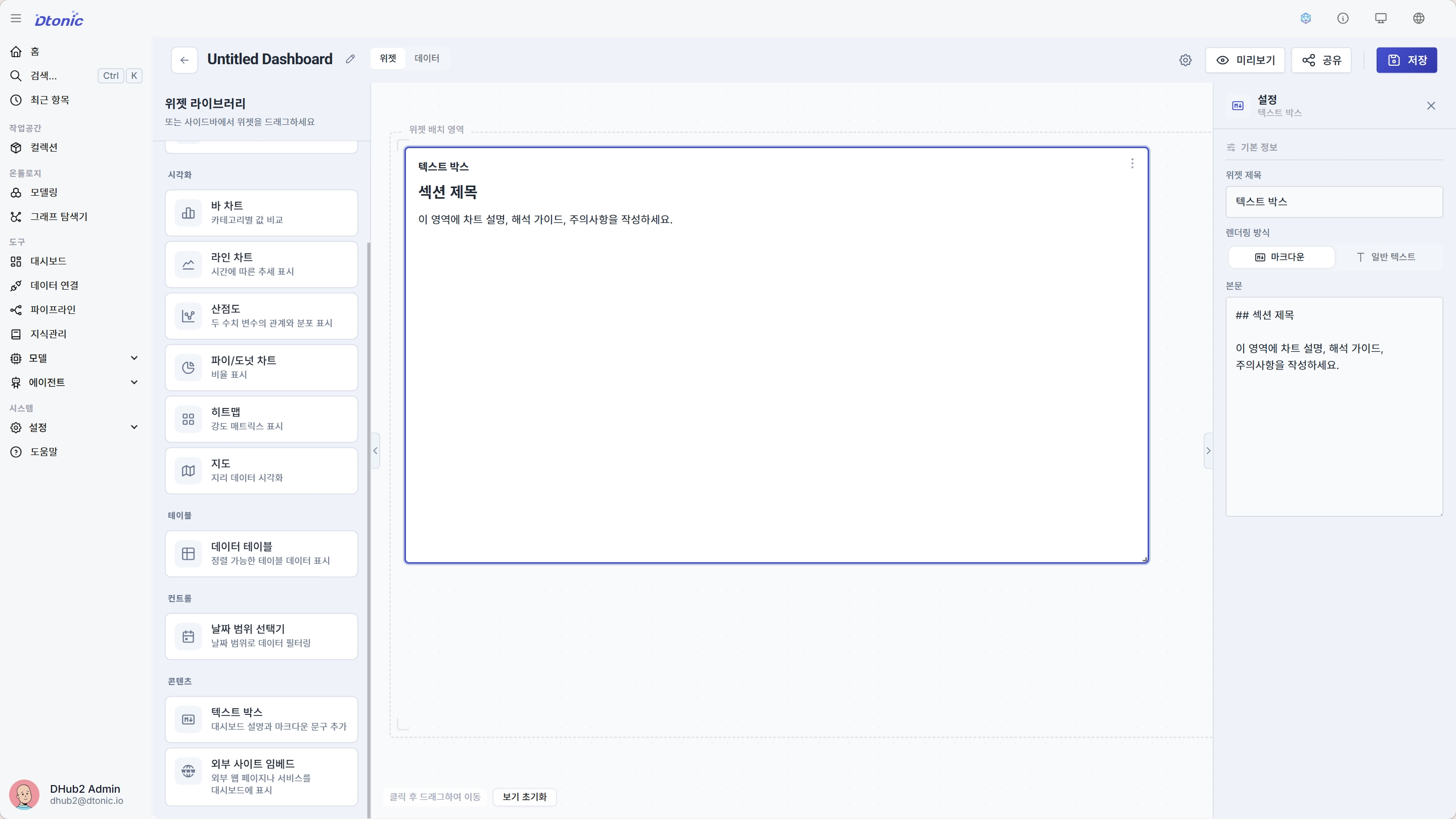
Task: Collapse the right settings panel
Action: 1208,450
